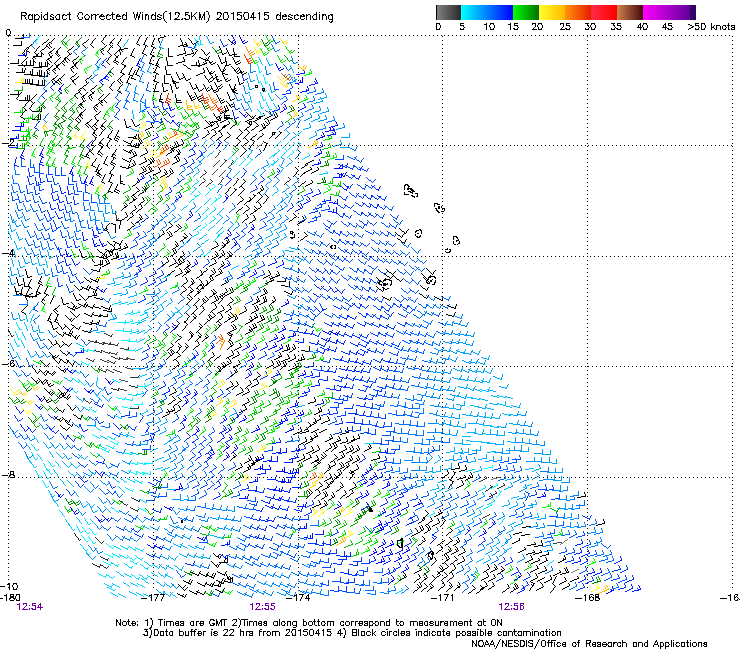The height and width of the screenshot is (650, 740).
Task: Click the purple '12:54' time label
Action: (30, 607)
